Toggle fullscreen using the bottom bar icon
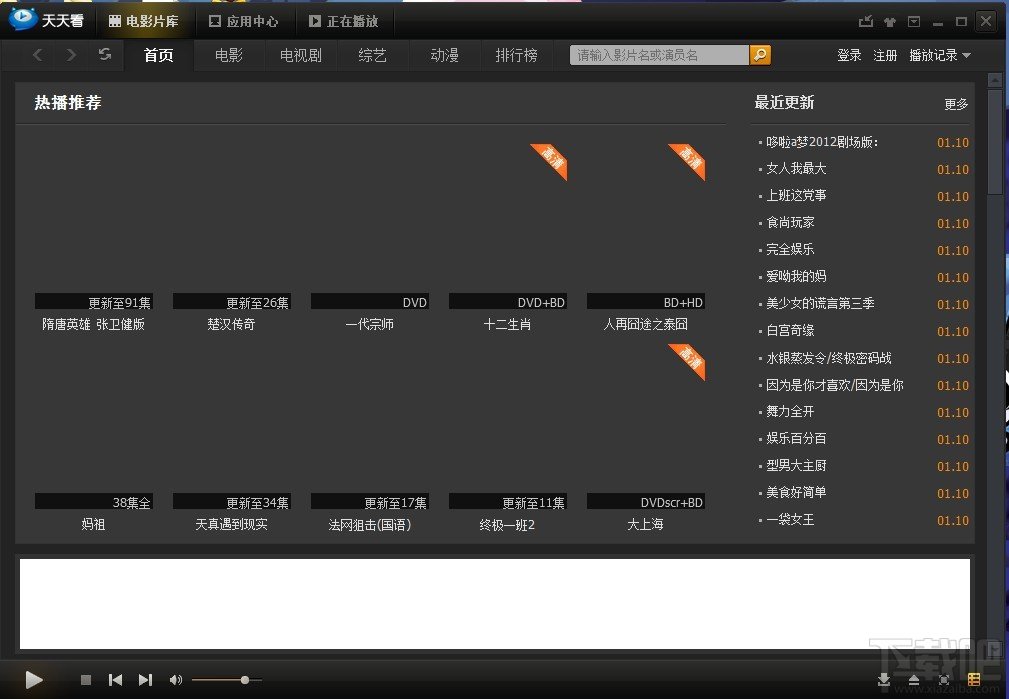The image size is (1009, 699). [x=944, y=680]
